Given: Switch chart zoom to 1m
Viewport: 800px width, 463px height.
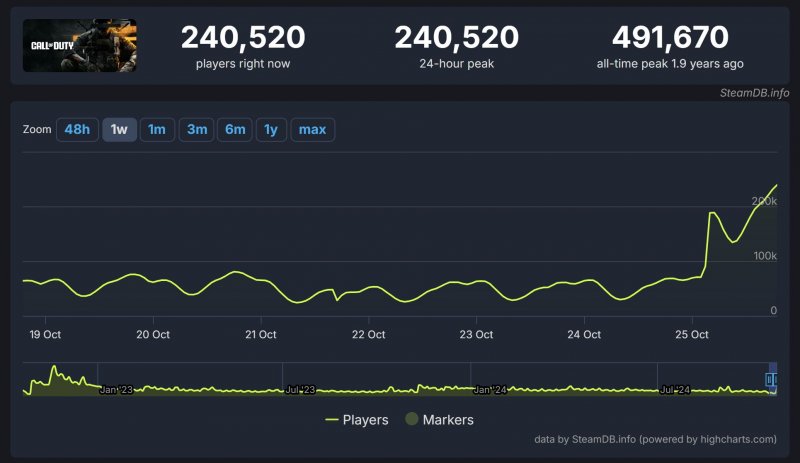Looking at the screenshot, I should pyautogui.click(x=157, y=130).
